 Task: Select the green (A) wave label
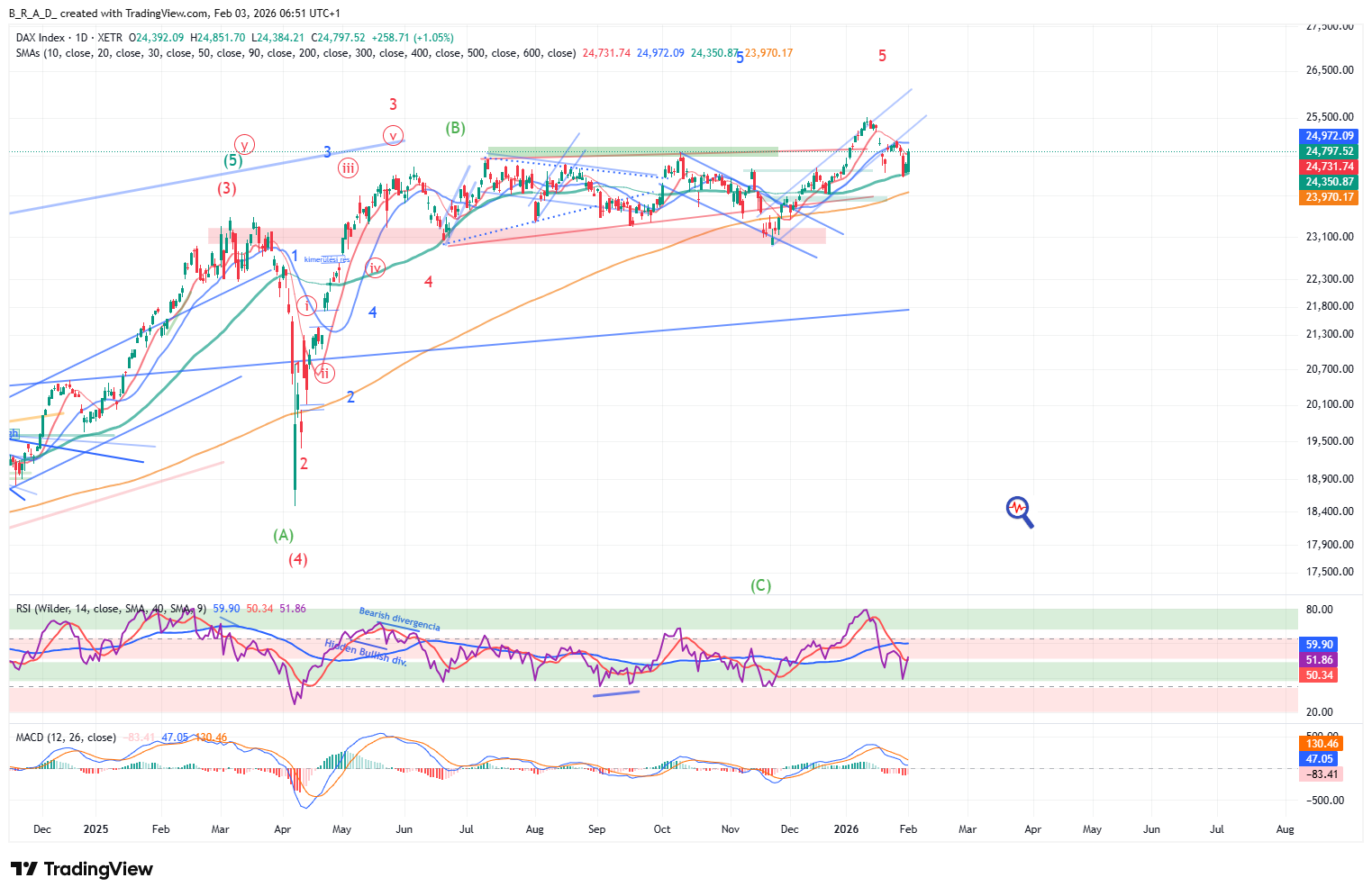(283, 535)
